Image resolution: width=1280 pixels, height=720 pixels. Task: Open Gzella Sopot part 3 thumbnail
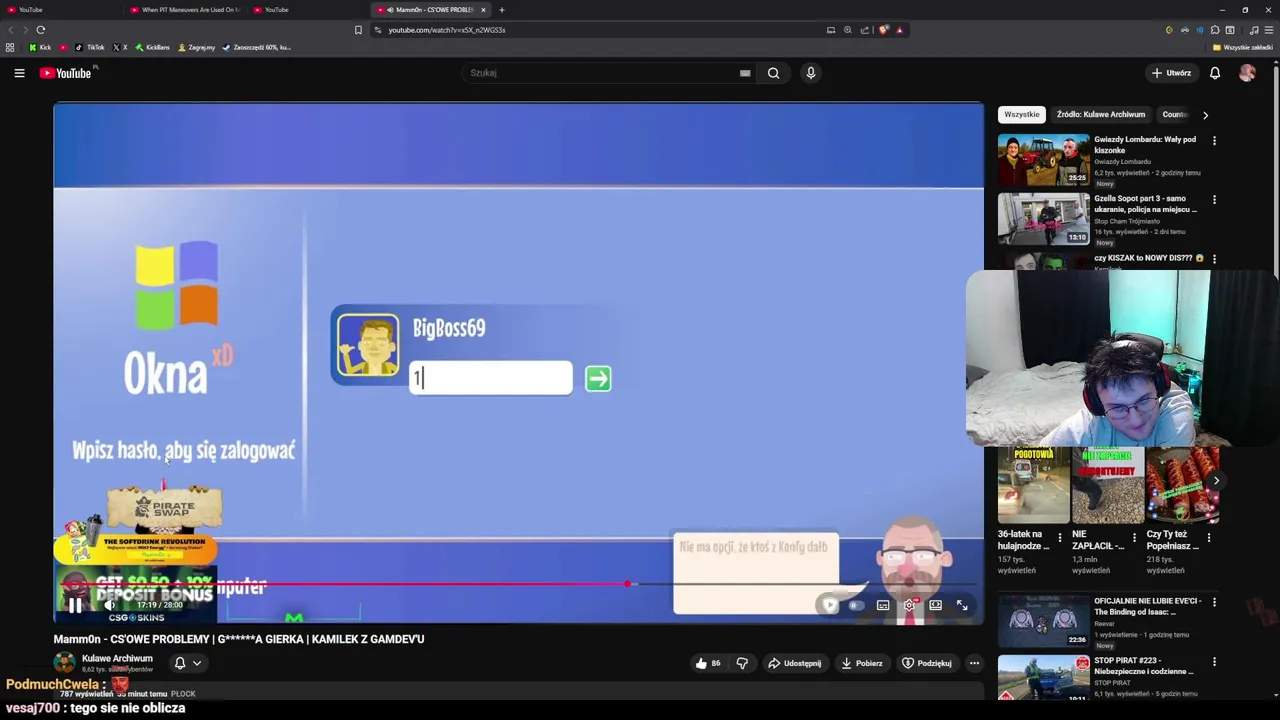[x=1043, y=218]
